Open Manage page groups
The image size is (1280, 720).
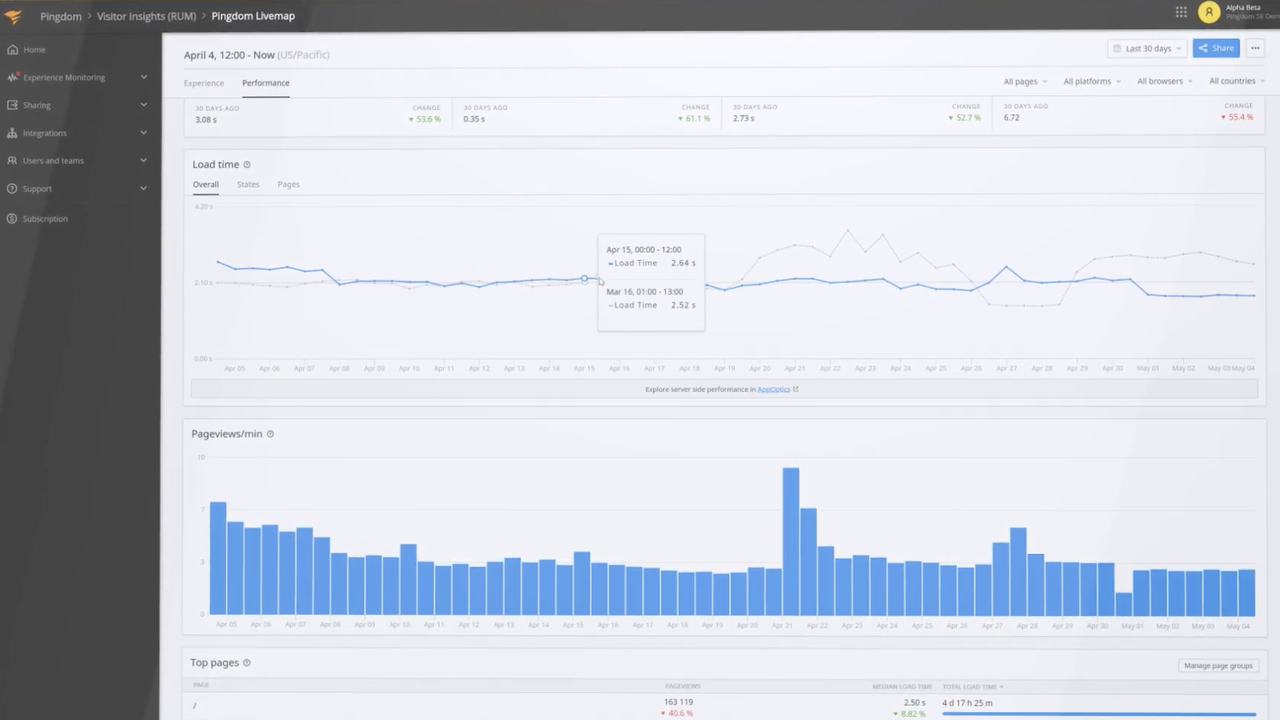(1218, 665)
